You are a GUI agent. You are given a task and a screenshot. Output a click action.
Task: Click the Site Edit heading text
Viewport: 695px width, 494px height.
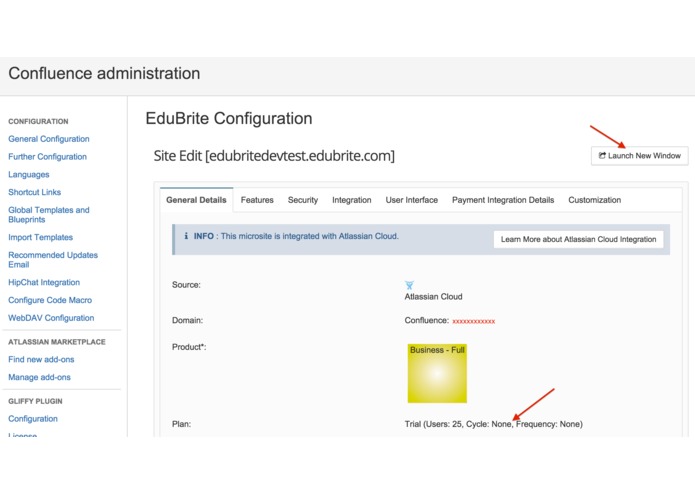[x=274, y=156]
